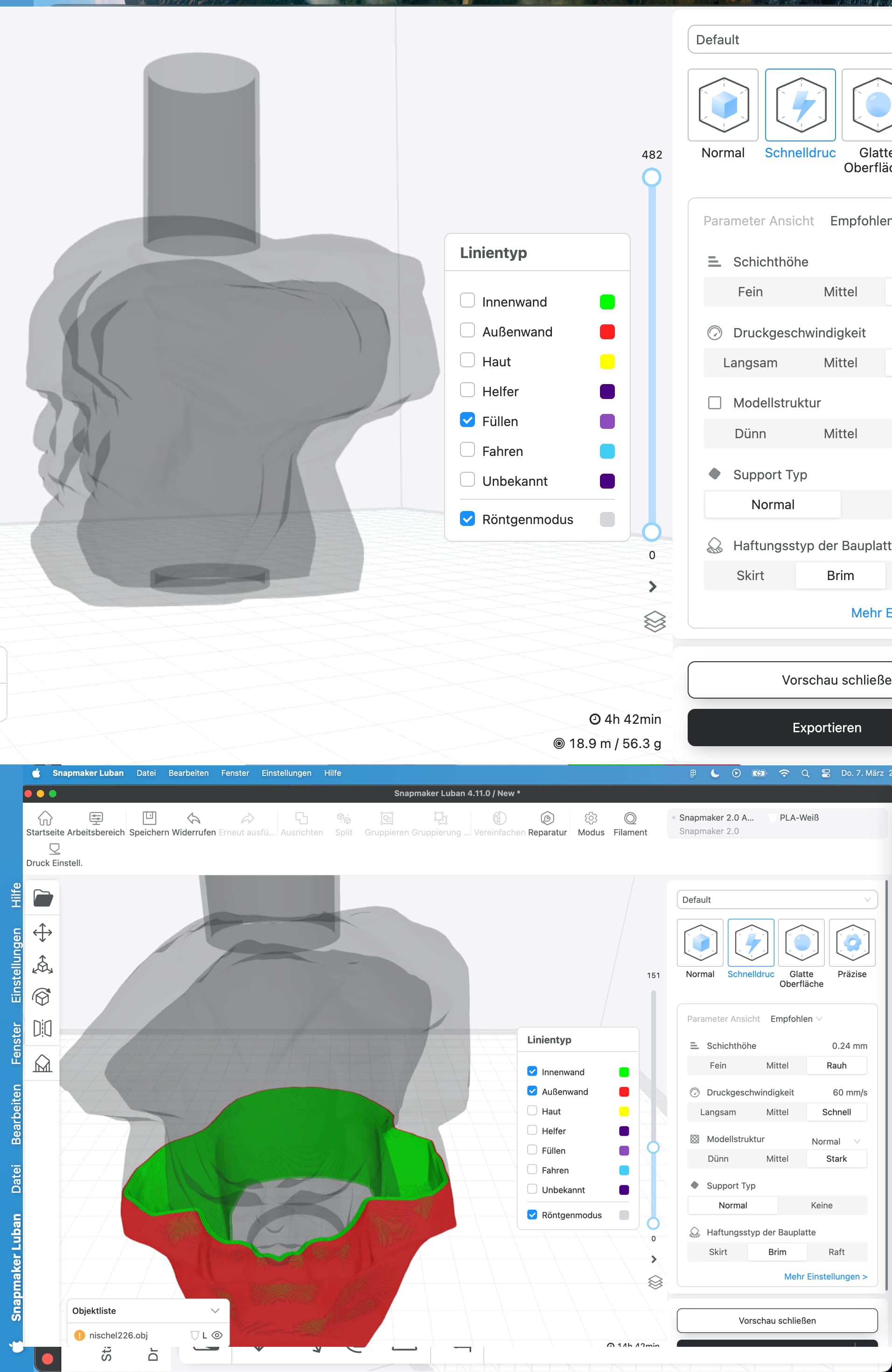892x1372 pixels.
Task: Select the mirror tool in side toolbar
Action: click(42, 1029)
